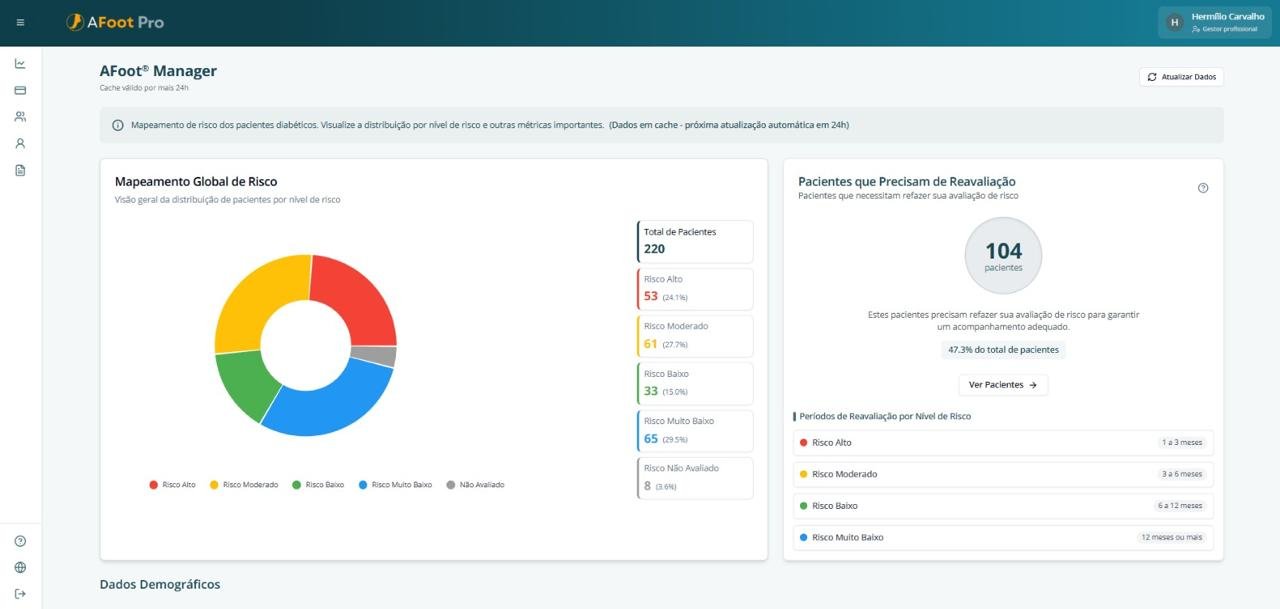Click the line chart icon in sidebar
1280x609 pixels.
(20, 63)
